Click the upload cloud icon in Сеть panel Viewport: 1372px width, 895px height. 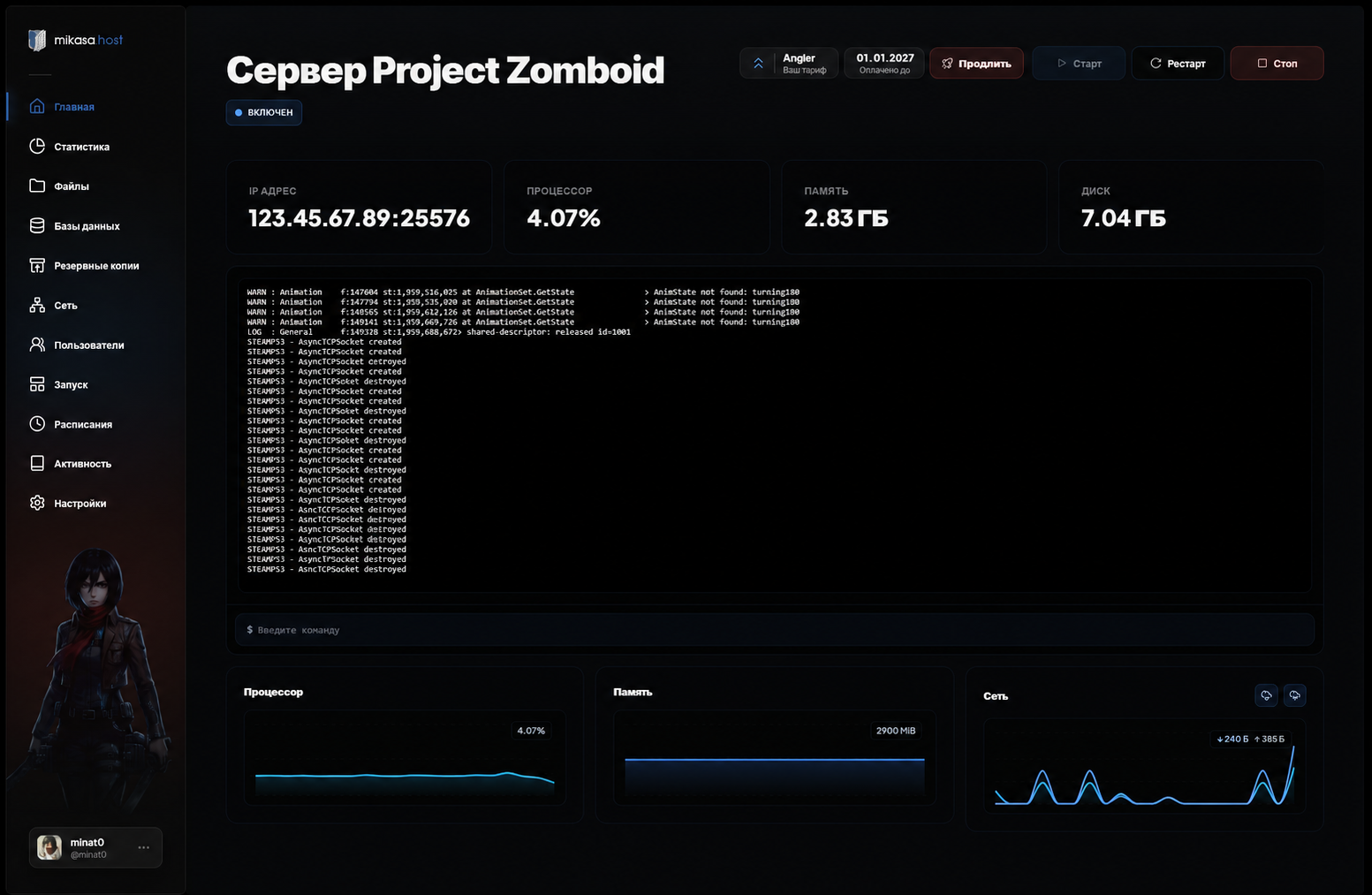(x=1294, y=695)
